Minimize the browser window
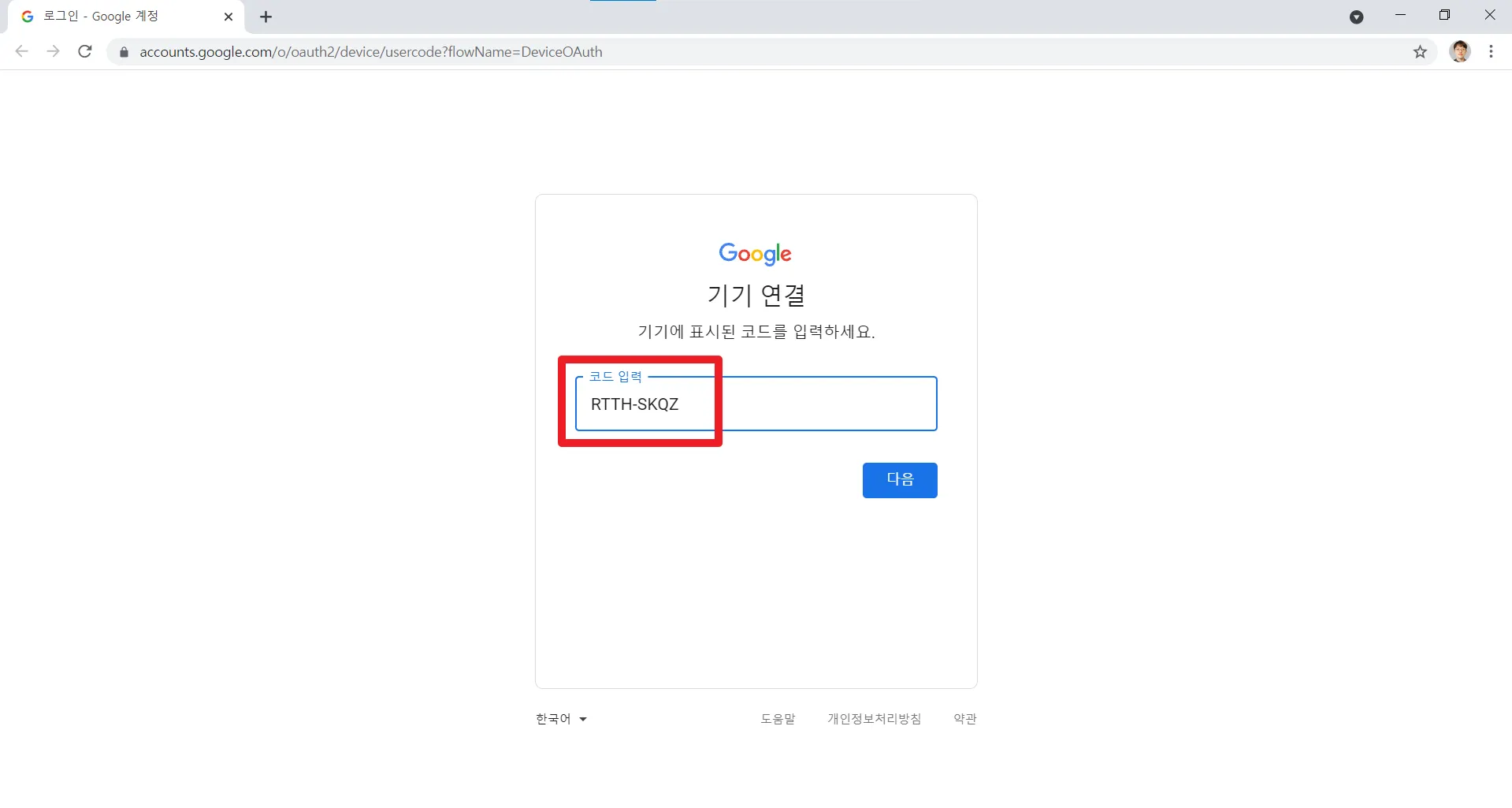Viewport: 1512px width, 808px height. [1400, 16]
